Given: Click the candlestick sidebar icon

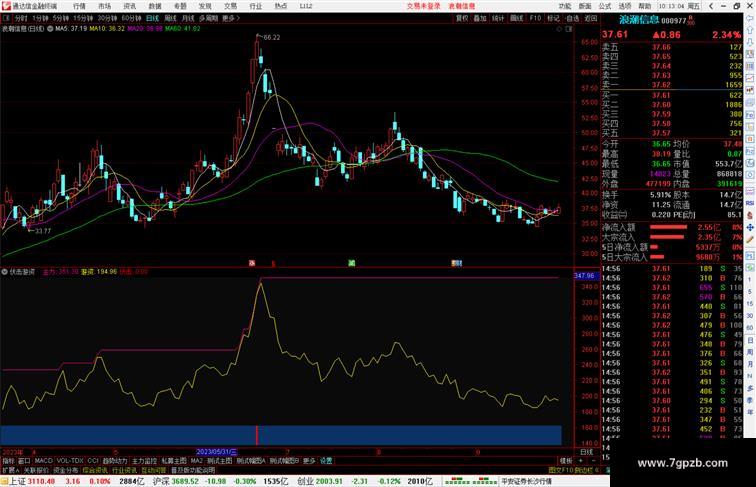Looking at the screenshot, I should [x=750, y=90].
